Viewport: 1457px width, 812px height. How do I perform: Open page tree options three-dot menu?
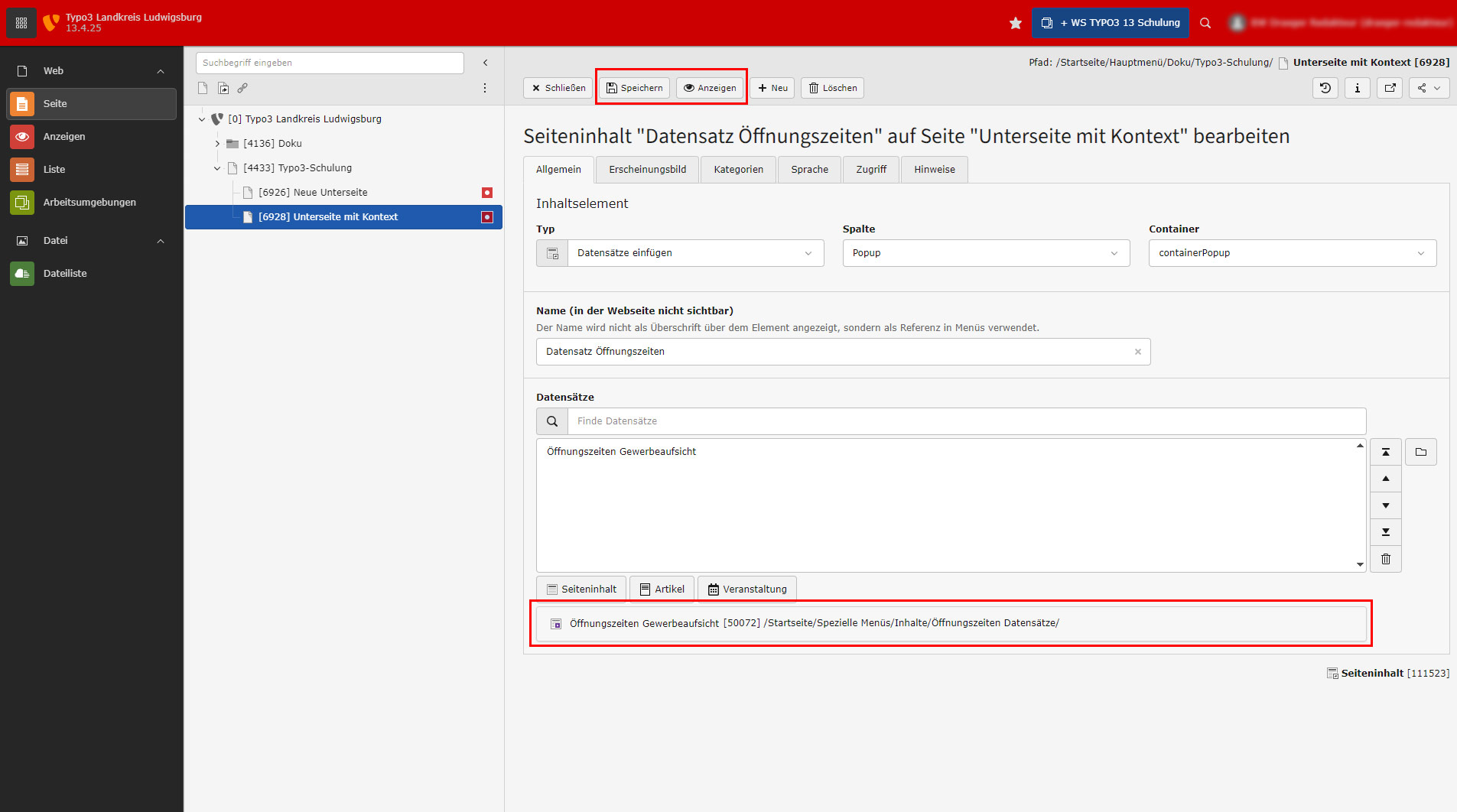coord(484,88)
